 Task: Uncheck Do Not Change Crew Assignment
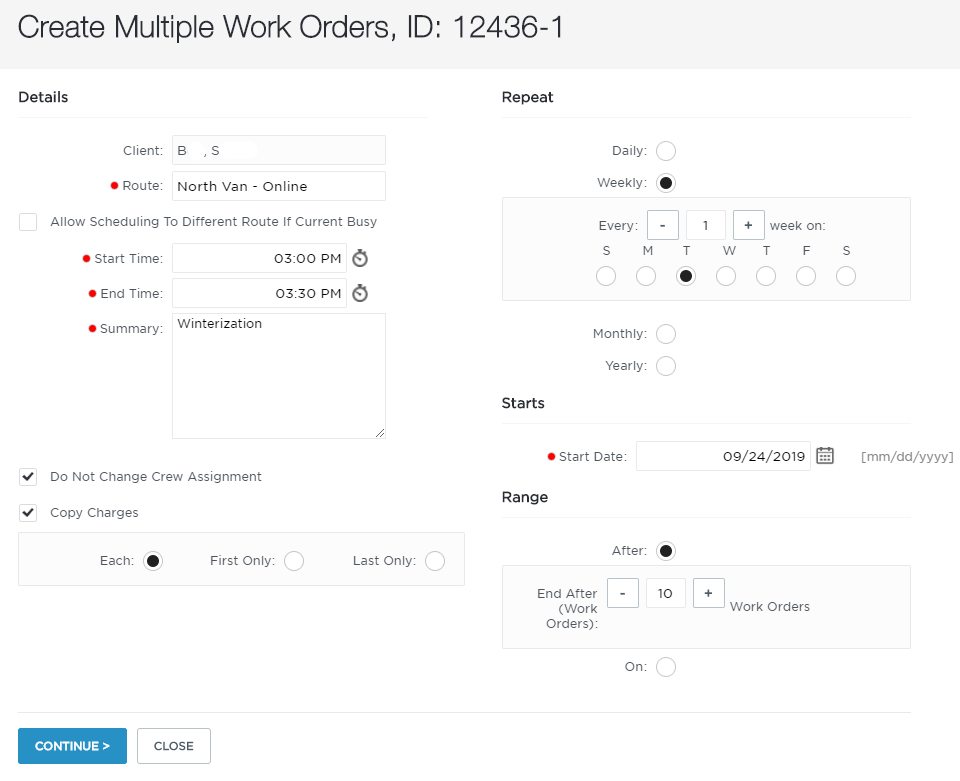click(28, 477)
